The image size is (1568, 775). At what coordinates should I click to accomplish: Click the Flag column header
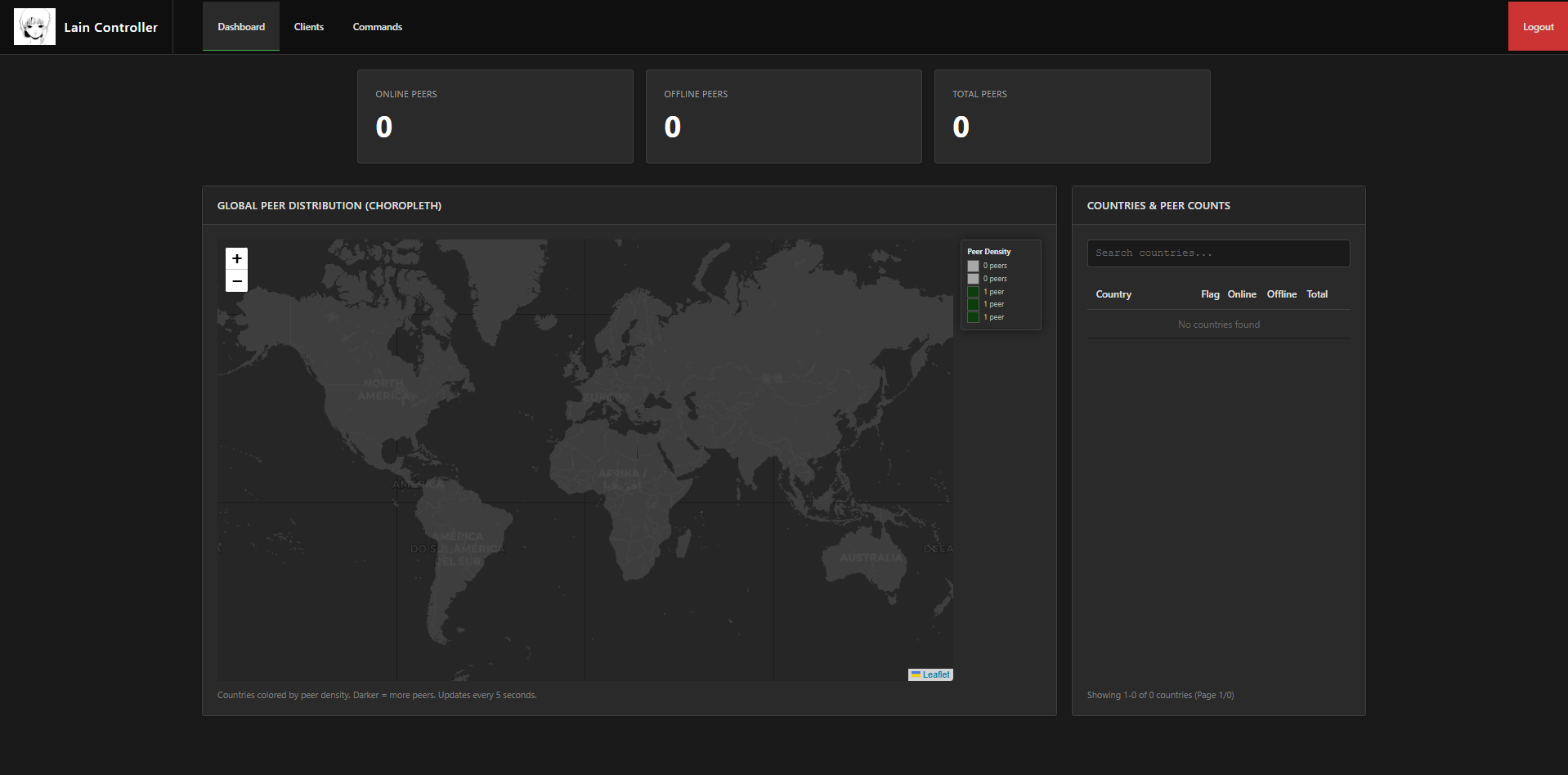click(x=1210, y=294)
